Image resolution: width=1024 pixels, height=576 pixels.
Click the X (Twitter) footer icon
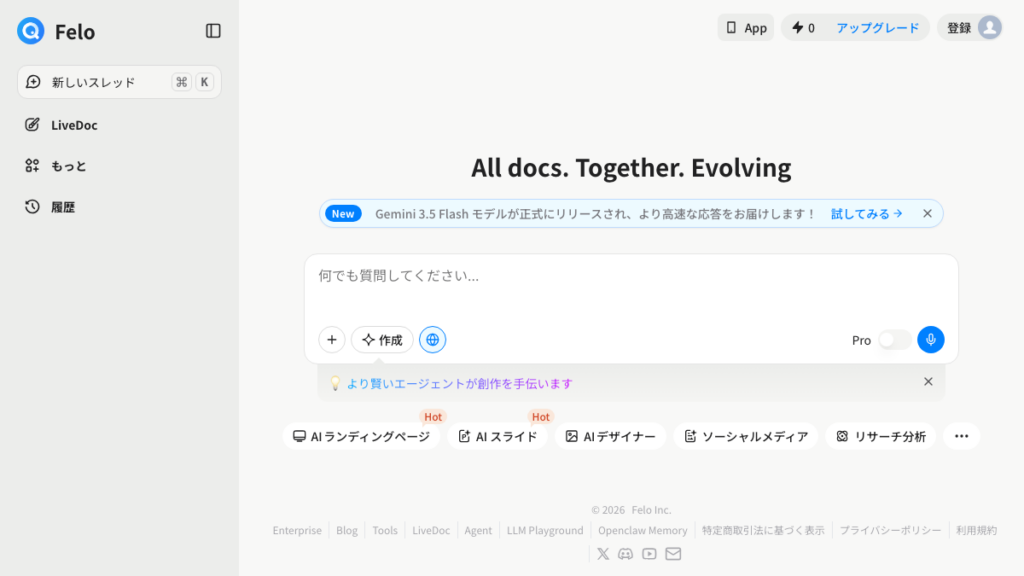603,554
